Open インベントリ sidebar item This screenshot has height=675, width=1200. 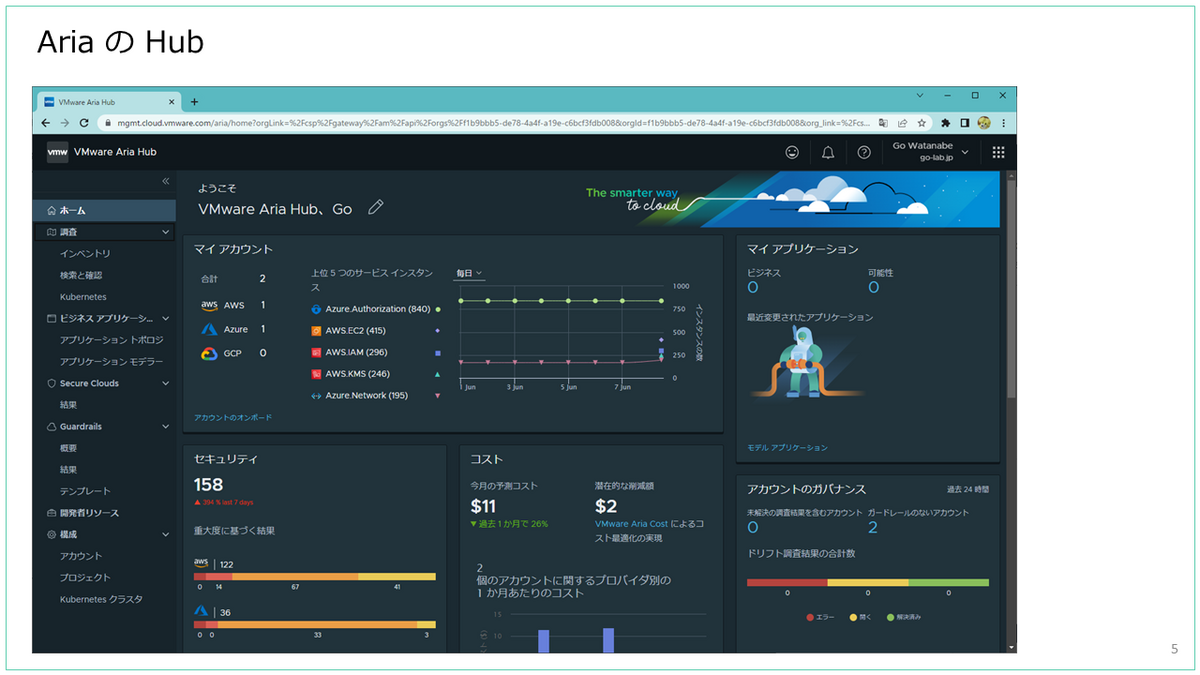point(85,253)
